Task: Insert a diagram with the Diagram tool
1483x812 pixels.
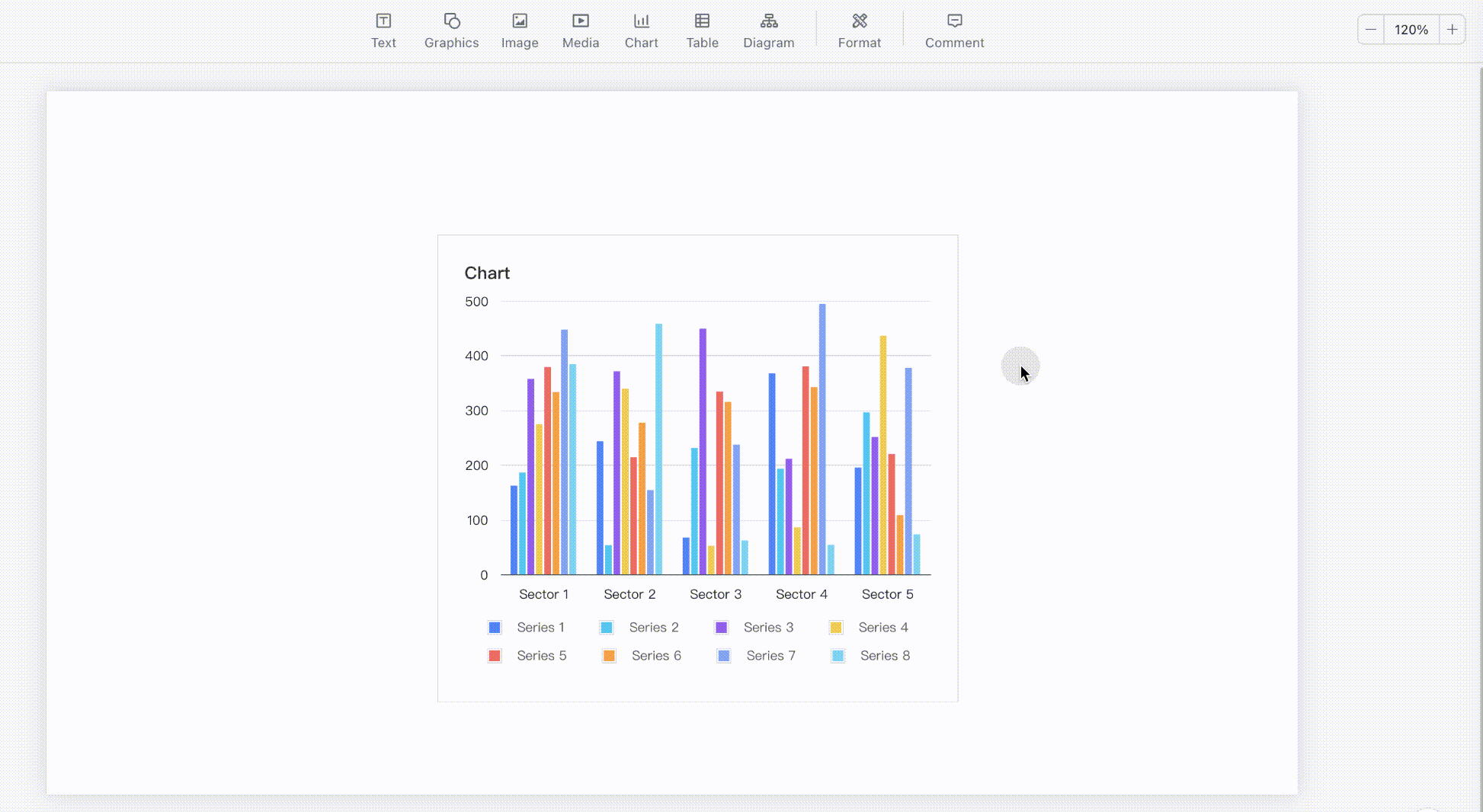Action: click(x=768, y=30)
